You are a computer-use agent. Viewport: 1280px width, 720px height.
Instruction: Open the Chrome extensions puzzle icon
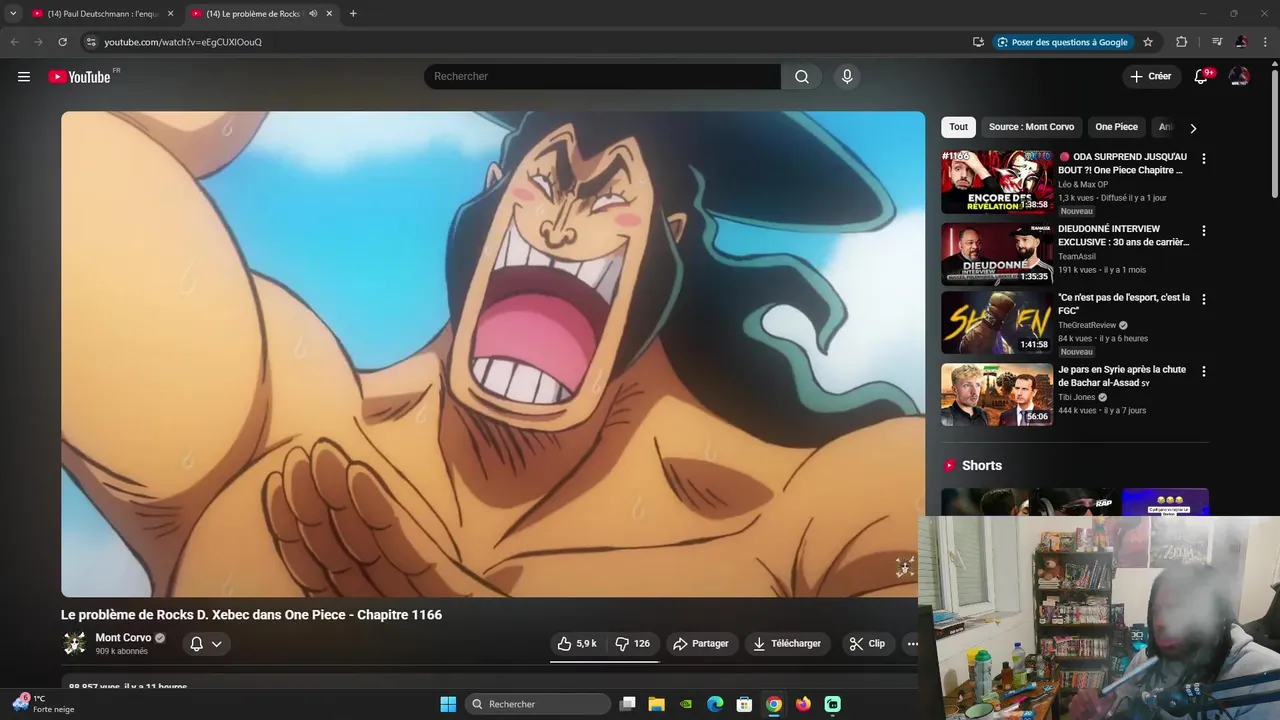point(1182,42)
